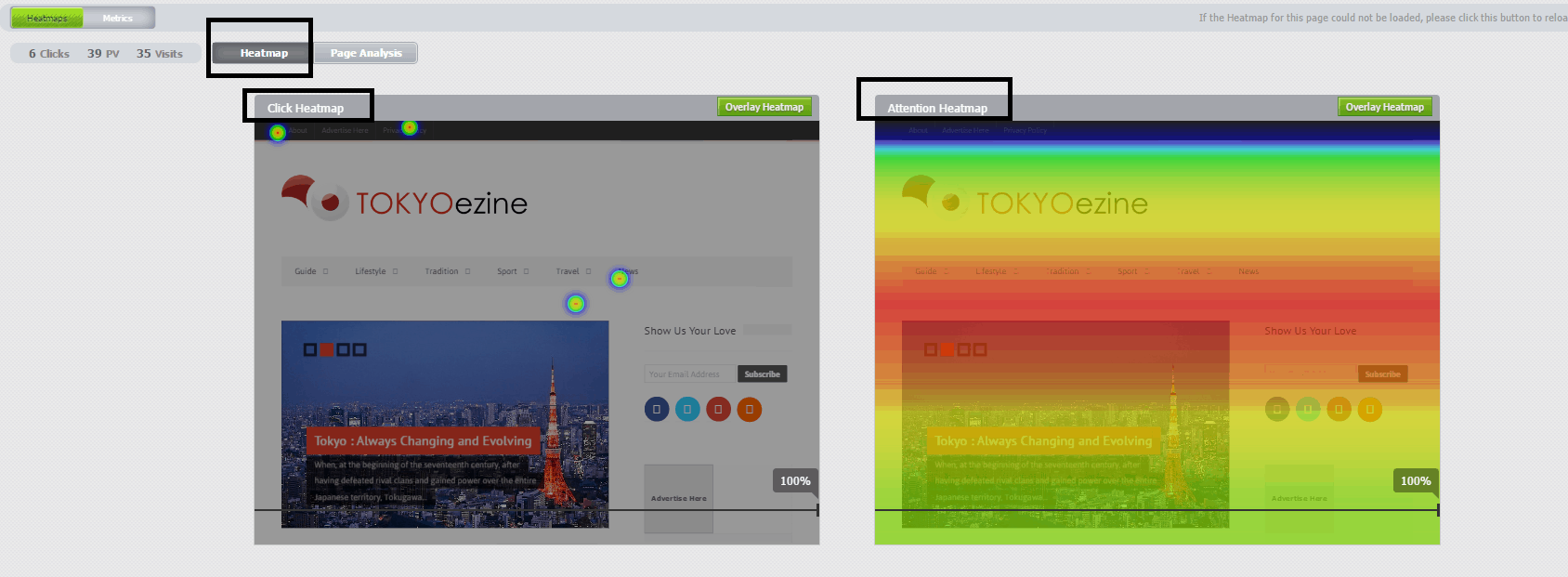
Task: Switch to the Metrics toggle
Action: point(118,18)
